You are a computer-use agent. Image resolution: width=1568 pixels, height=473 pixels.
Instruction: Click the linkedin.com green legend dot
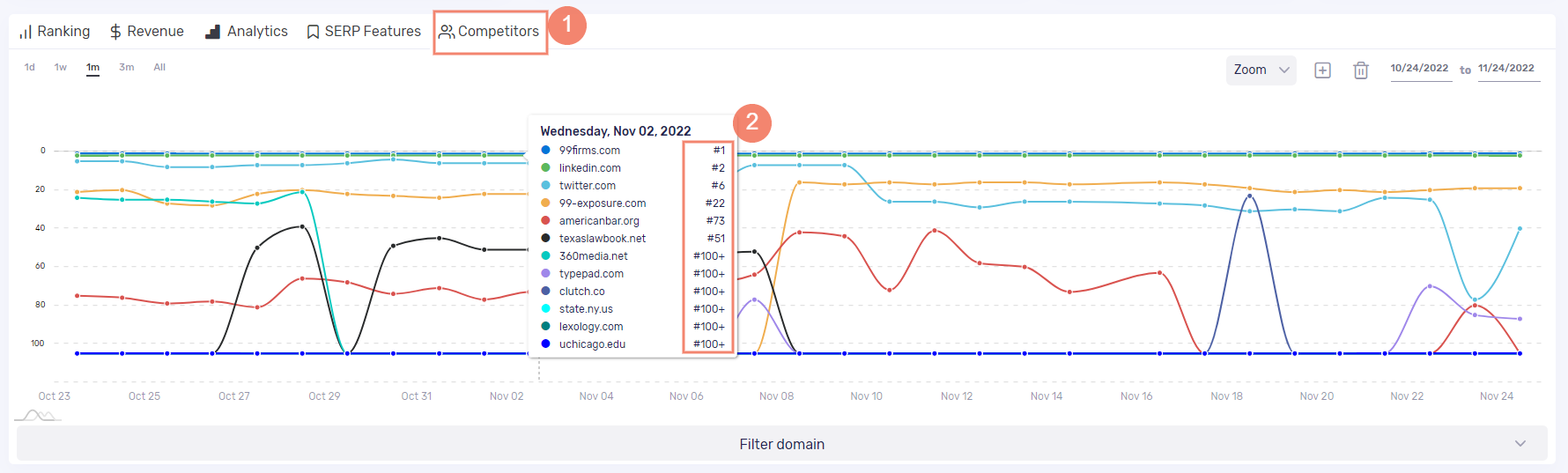[546, 168]
